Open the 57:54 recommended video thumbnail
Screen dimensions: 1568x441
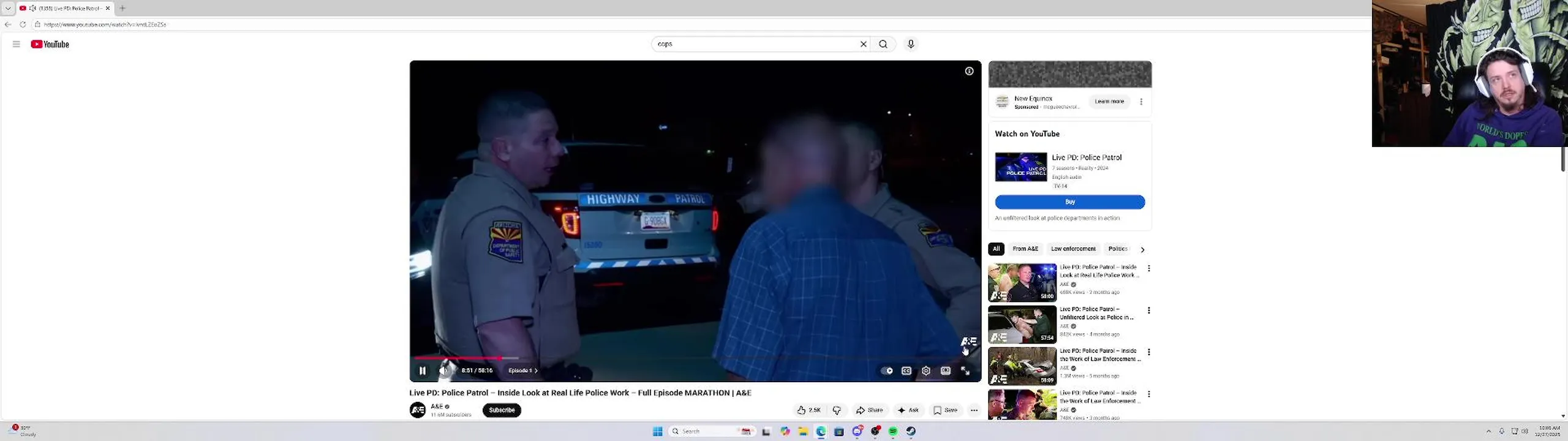click(x=1022, y=325)
